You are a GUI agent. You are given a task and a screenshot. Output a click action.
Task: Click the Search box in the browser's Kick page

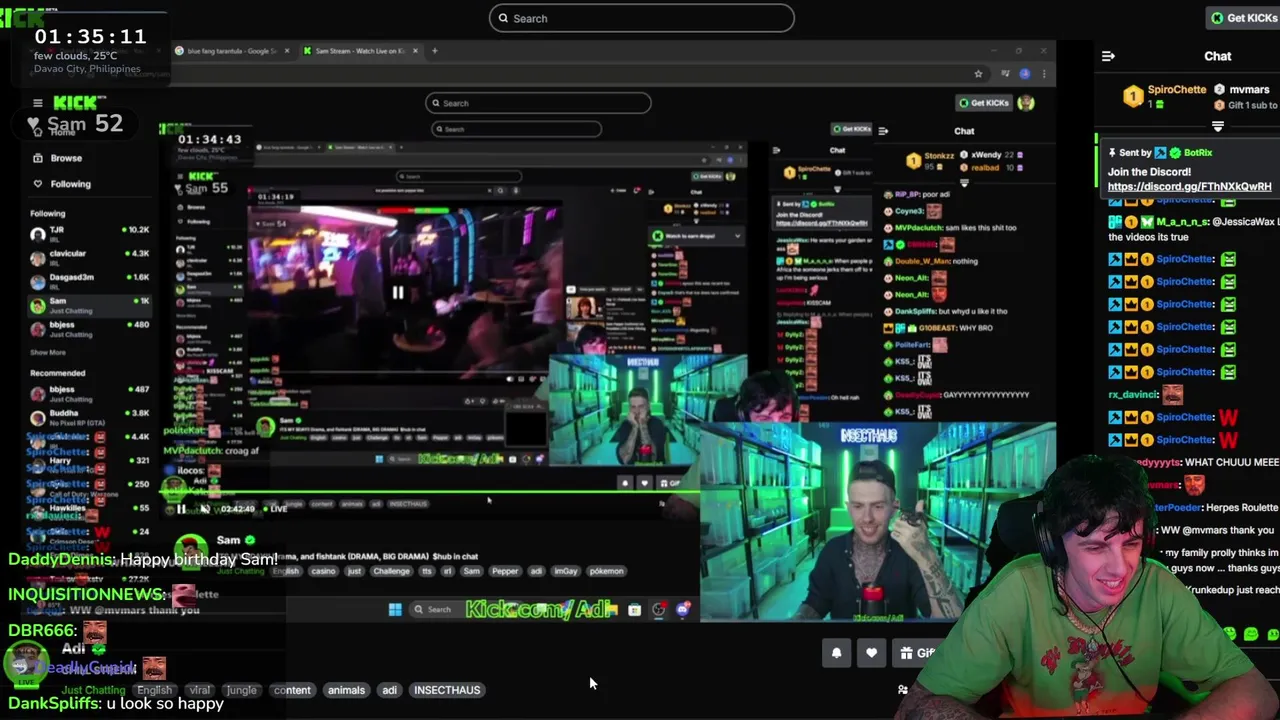click(x=538, y=103)
